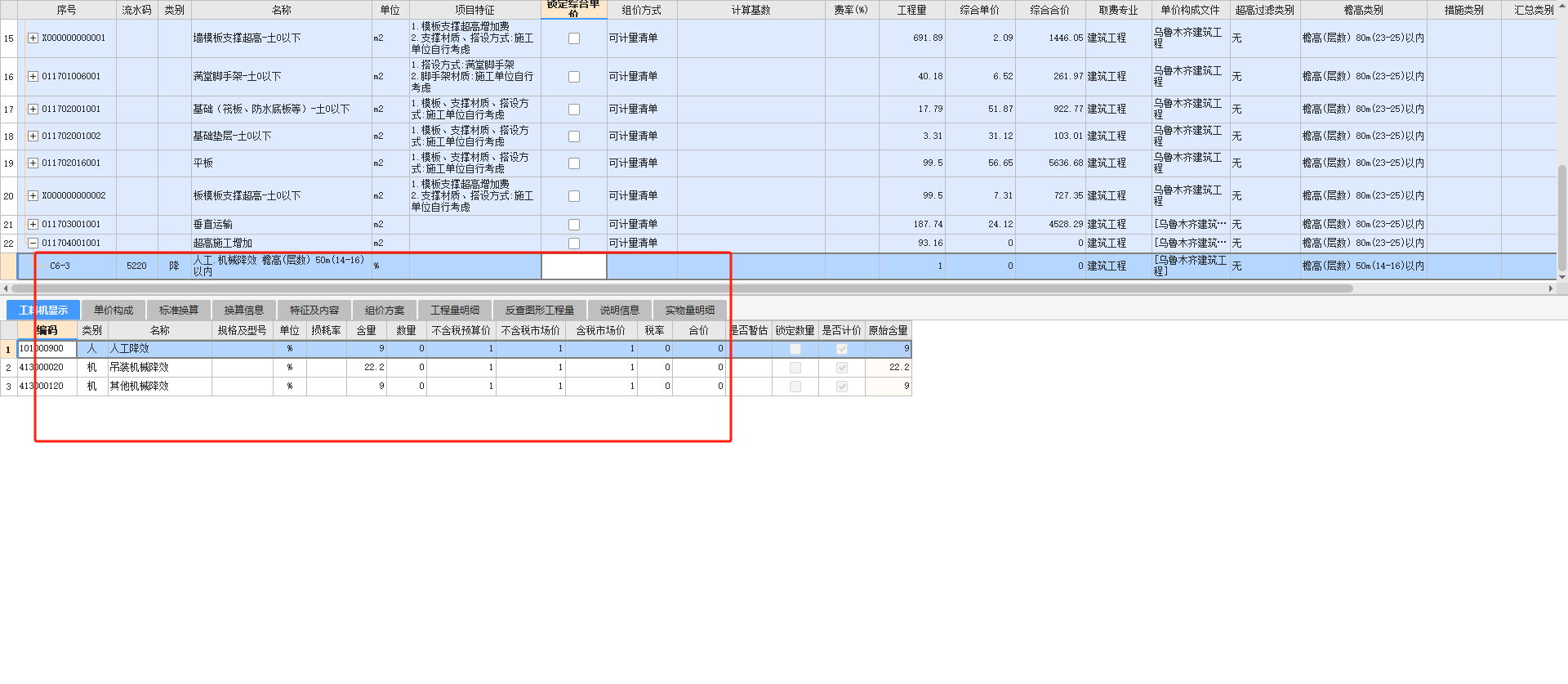Toggle 锁定数量 checkbox for 吊装机械降效 row
This screenshot has width=1568, height=684.
pyautogui.click(x=795, y=368)
